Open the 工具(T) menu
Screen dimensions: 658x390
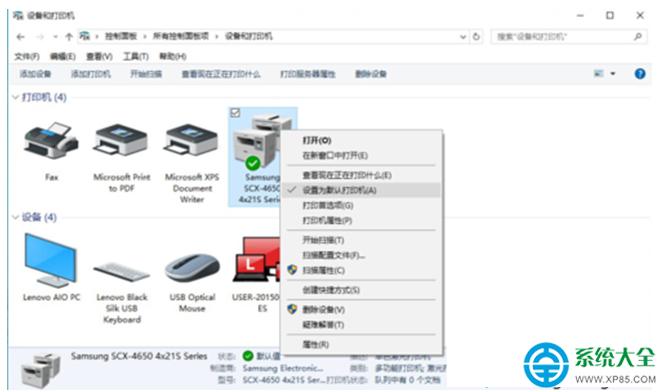(x=136, y=56)
